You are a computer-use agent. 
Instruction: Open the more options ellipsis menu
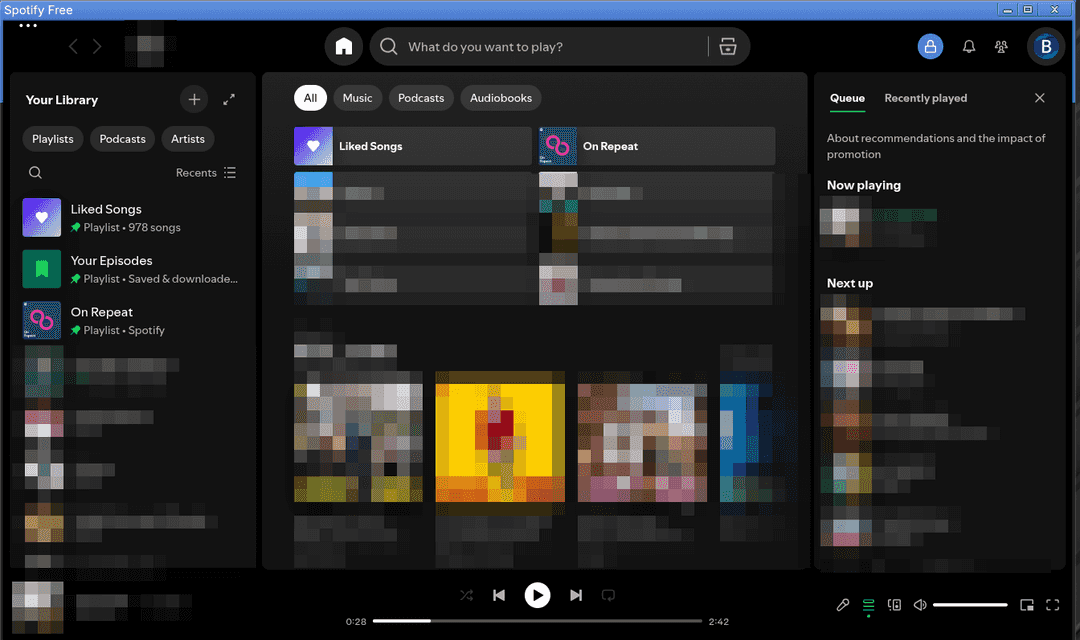point(27,25)
